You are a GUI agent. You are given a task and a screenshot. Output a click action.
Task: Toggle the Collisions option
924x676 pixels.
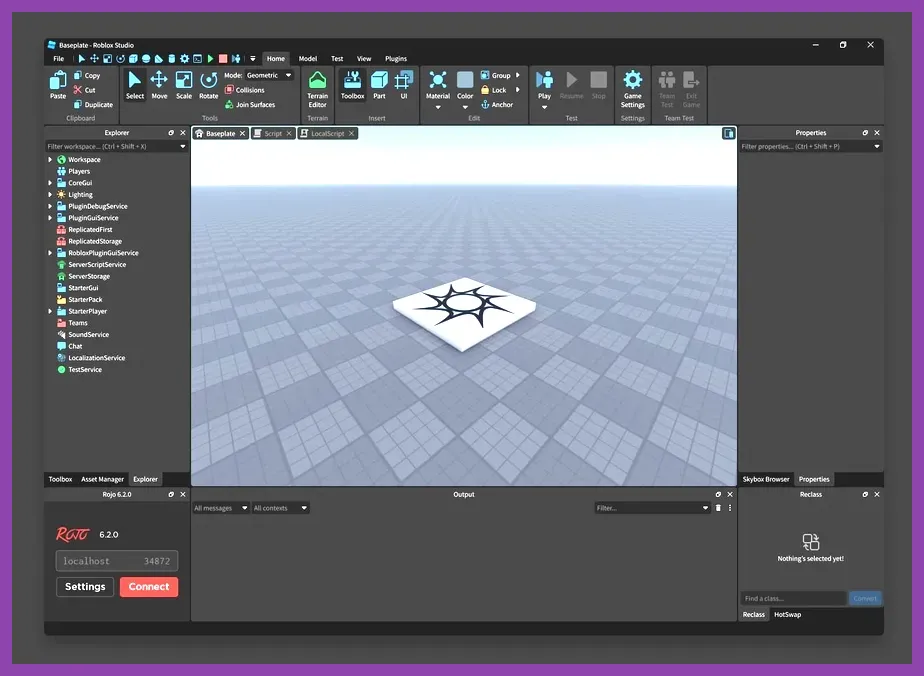(x=245, y=90)
